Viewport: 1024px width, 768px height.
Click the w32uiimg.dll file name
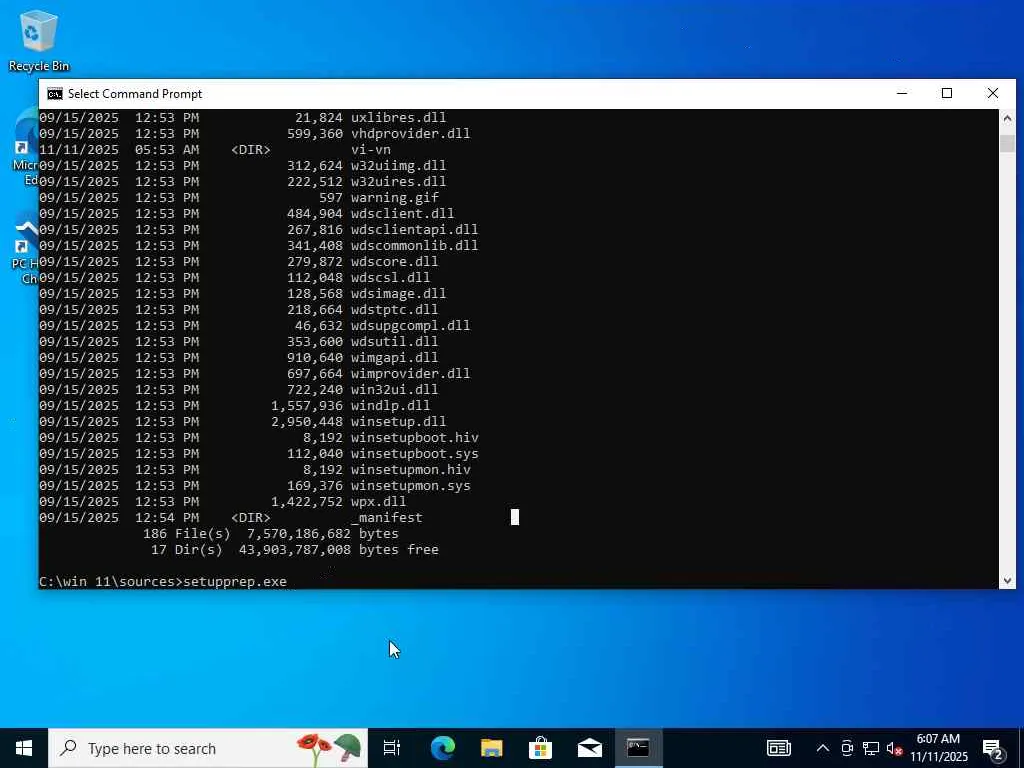point(398,165)
